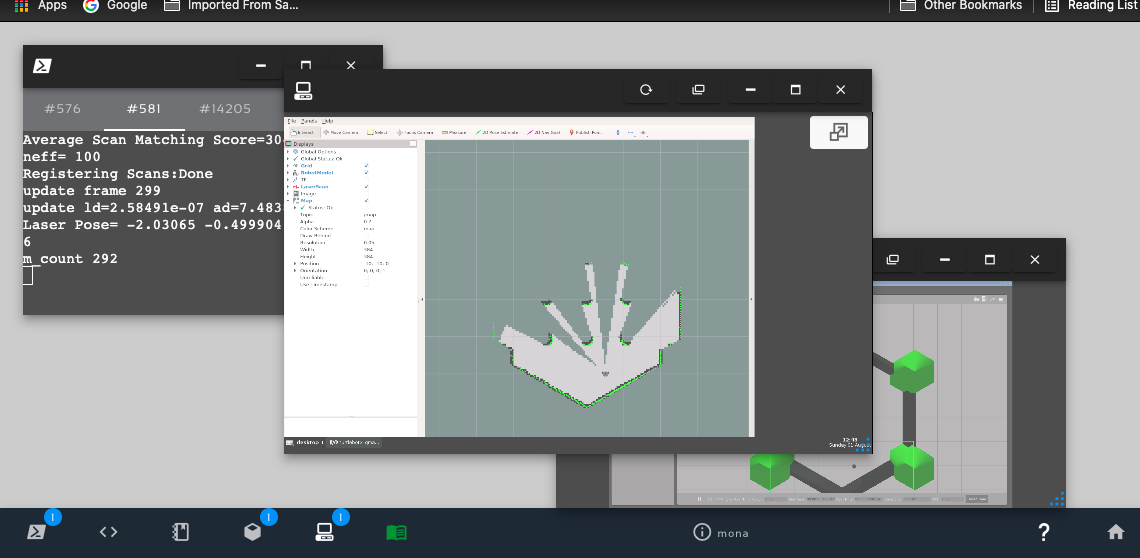Open help via the question mark icon

coord(1044,532)
